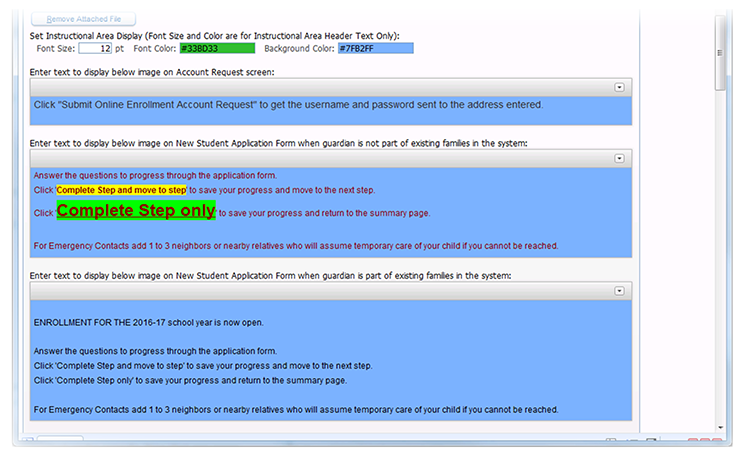Image resolution: width=750 pixels, height=459 pixels.
Task: Click the 'Submit Online Enrollment Account Request' text
Action: (x=157, y=105)
